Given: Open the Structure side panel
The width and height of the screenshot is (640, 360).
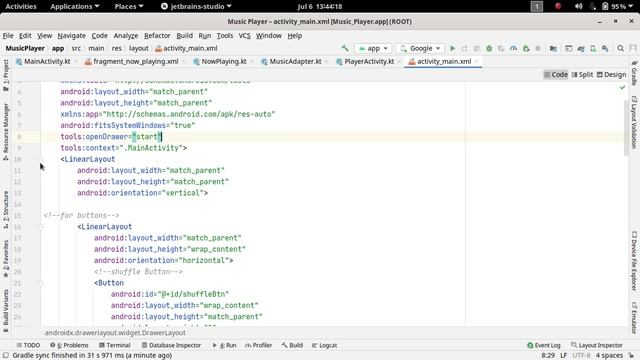Looking at the screenshot, I should point(6,209).
